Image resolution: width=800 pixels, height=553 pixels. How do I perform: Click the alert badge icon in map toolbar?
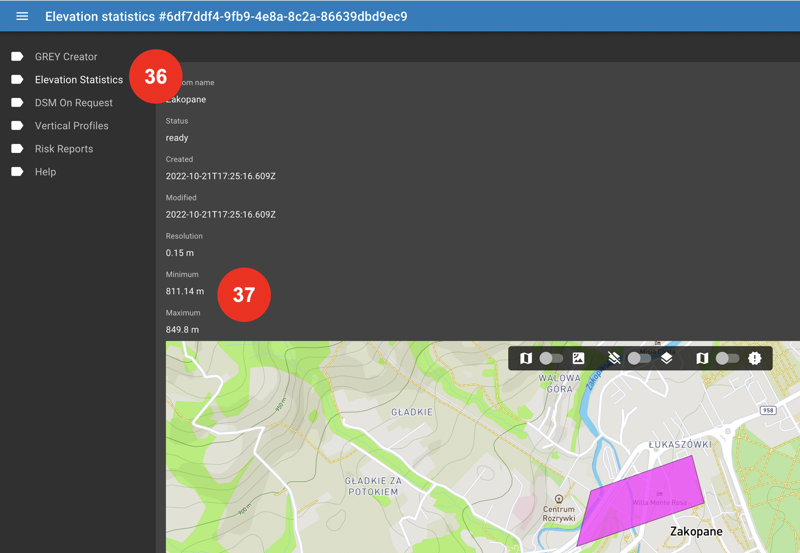coord(755,358)
